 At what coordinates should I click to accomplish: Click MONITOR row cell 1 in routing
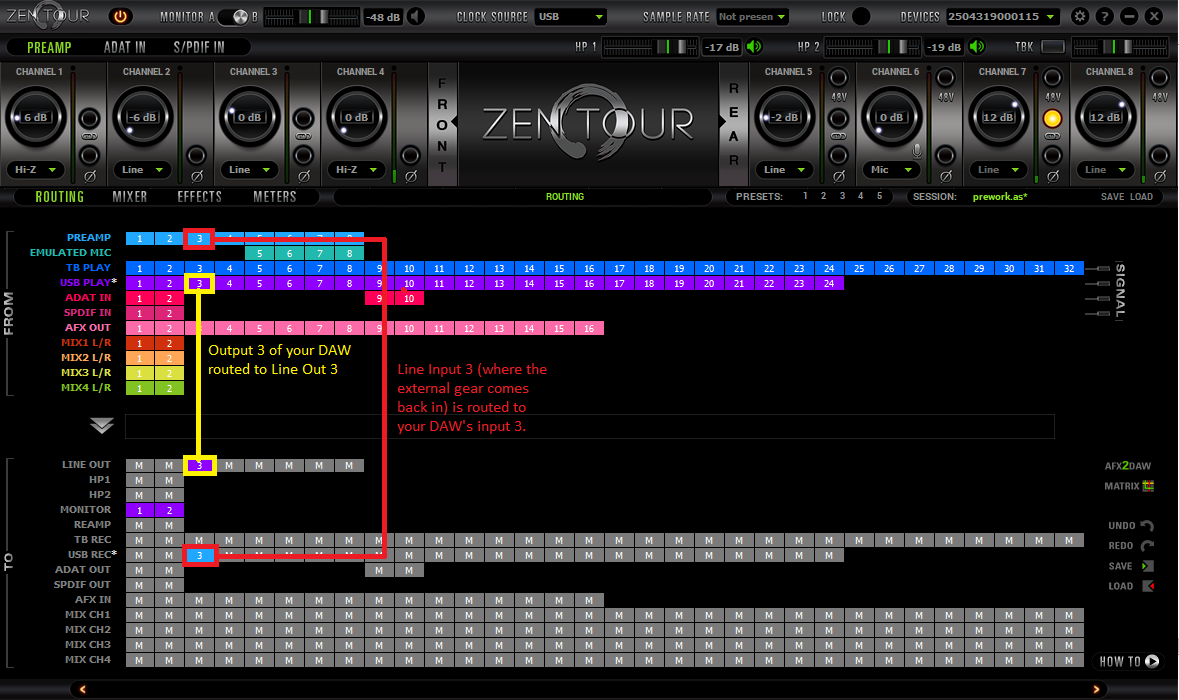click(x=139, y=510)
